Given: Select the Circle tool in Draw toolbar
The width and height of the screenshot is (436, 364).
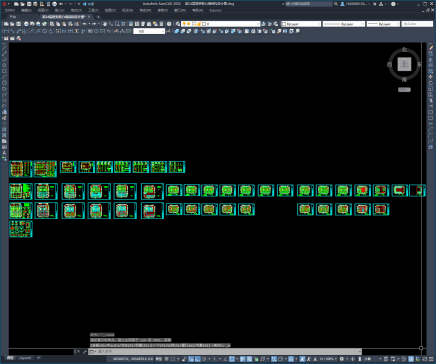Looking at the screenshot, I should pyautogui.click(x=4, y=83).
